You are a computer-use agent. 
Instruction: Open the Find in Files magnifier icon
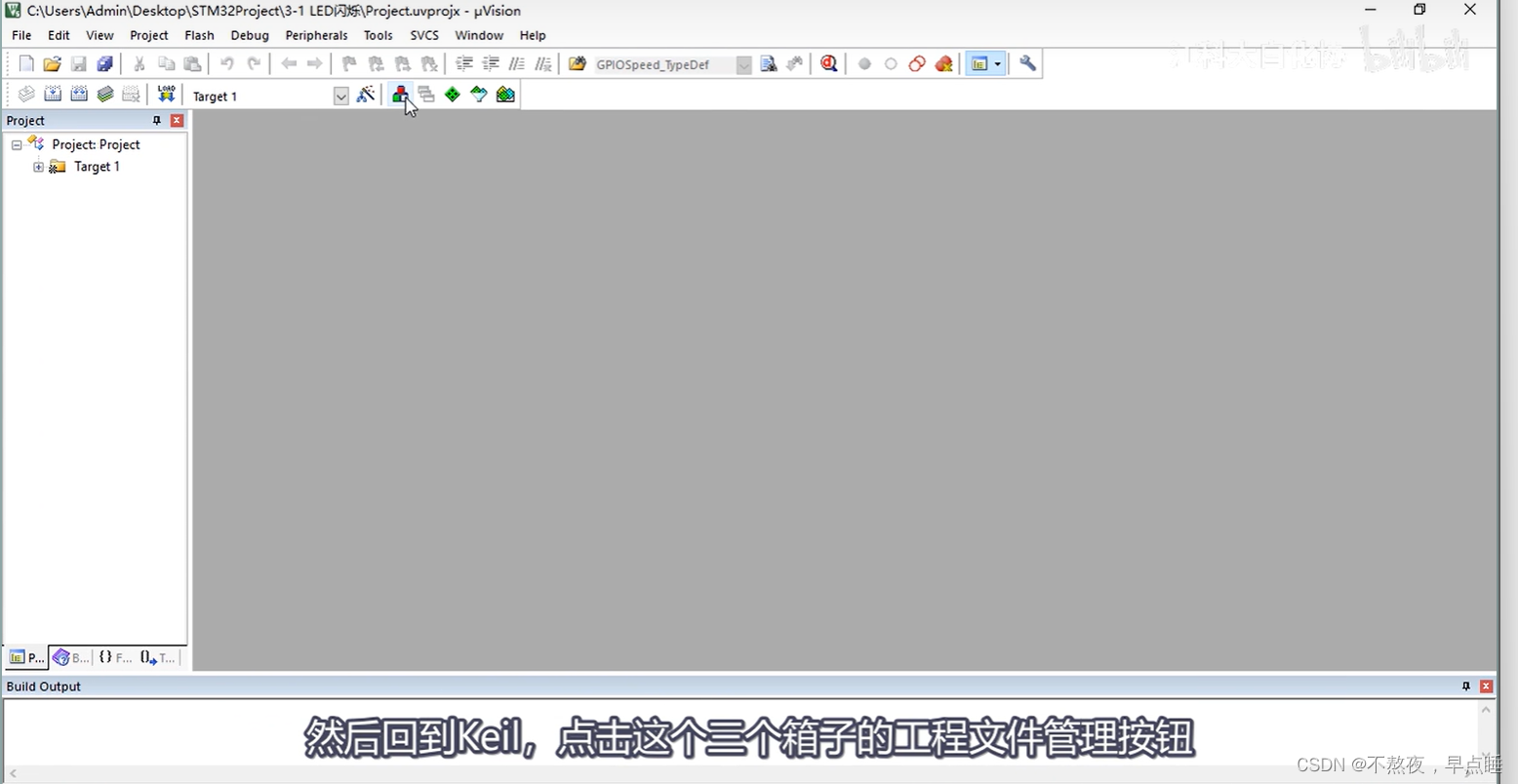[x=828, y=63]
